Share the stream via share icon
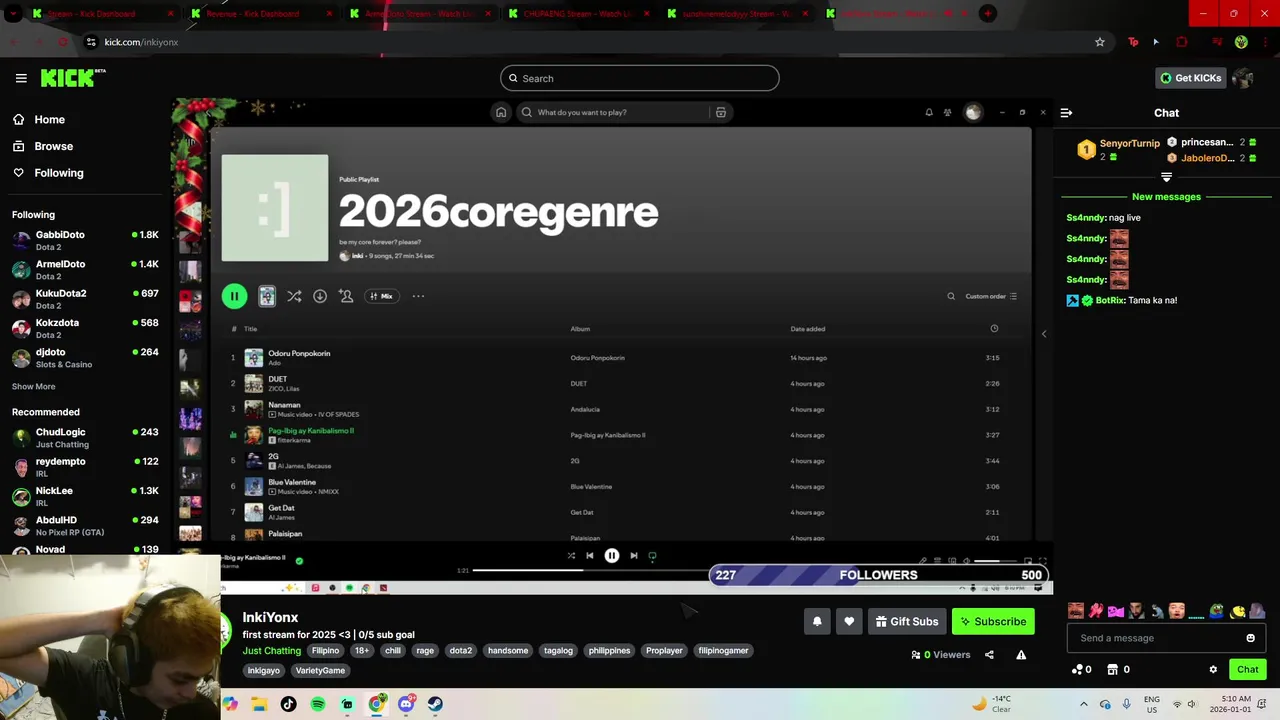This screenshot has width=1280, height=720. (989, 655)
